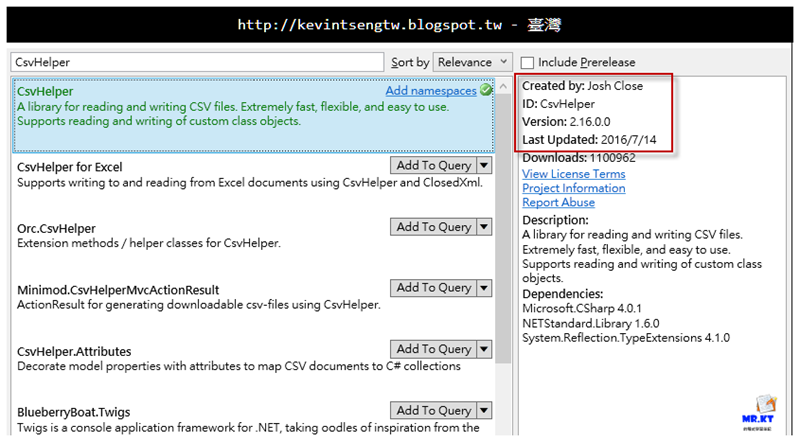Click the package list scrollbar thumb
Screen dimensions: 800x442
click(x=503, y=229)
